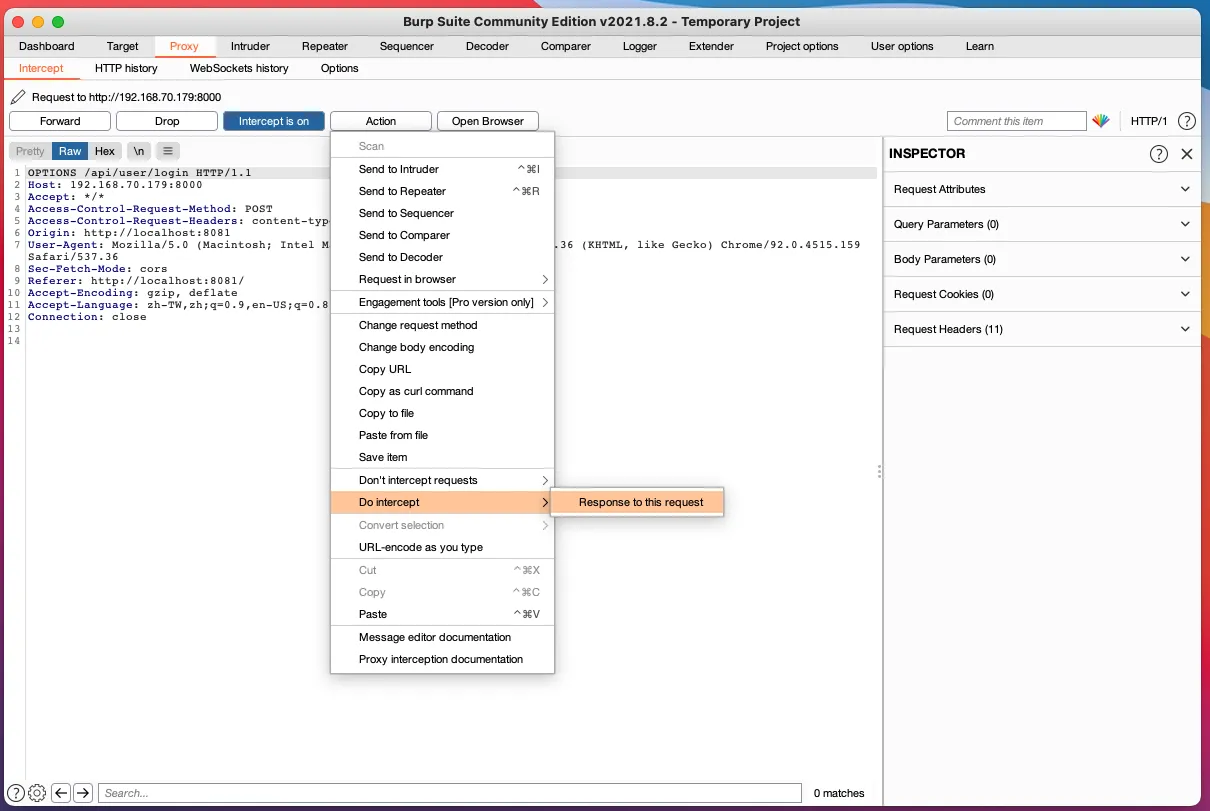
Task: Open Request in browser submenu
Action: [x=442, y=279]
